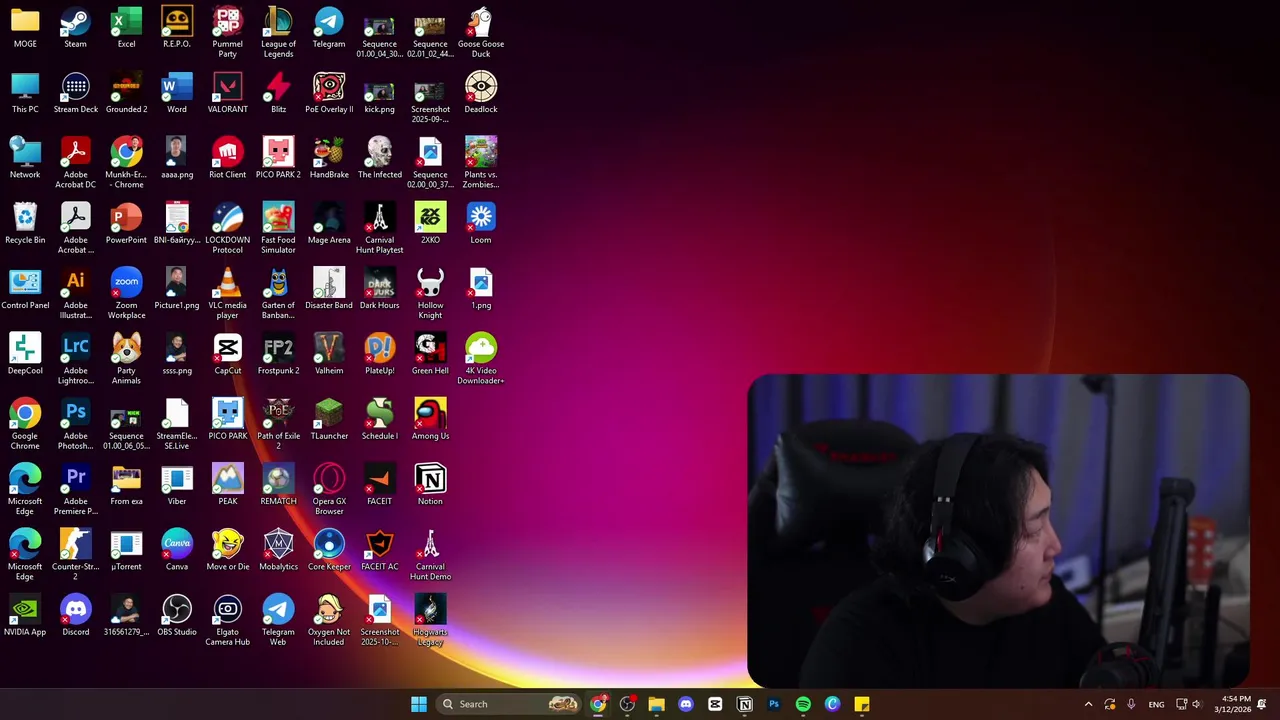Open the Opera GX Browser icon
The width and height of the screenshot is (1280, 720).
(x=329, y=490)
